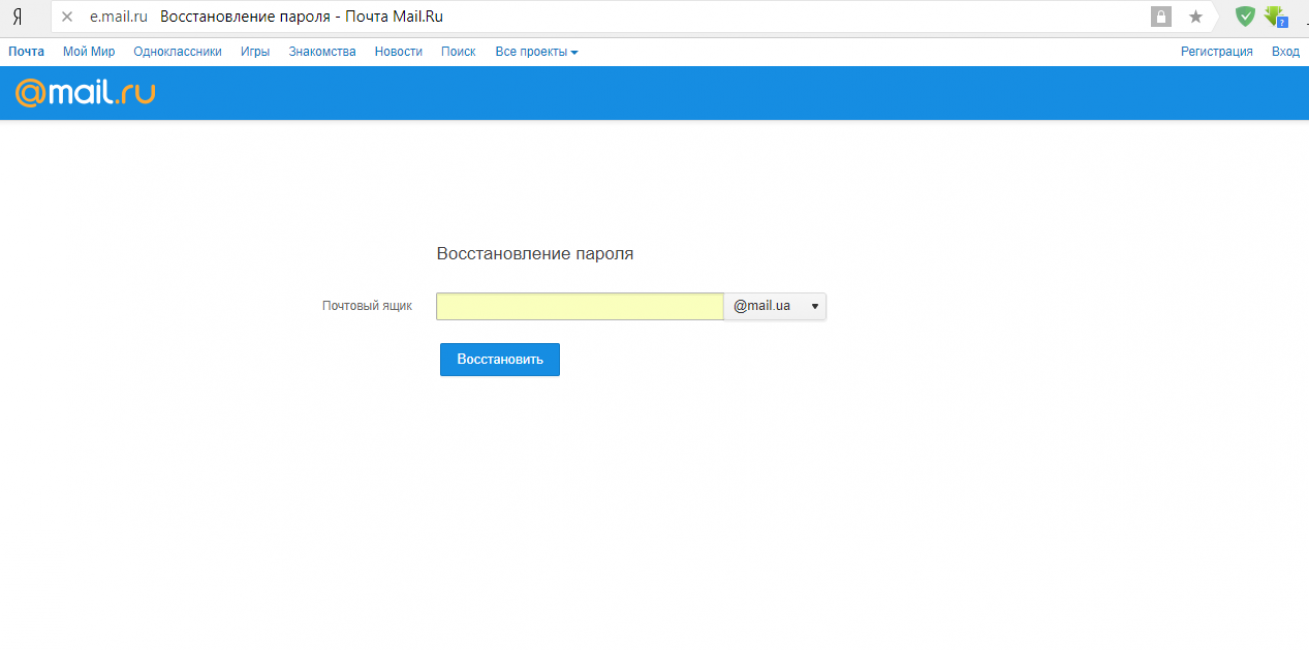This screenshot has height=650, width=1309.
Task: Click the Yandex 'Я' browser icon
Action: [x=17, y=17]
